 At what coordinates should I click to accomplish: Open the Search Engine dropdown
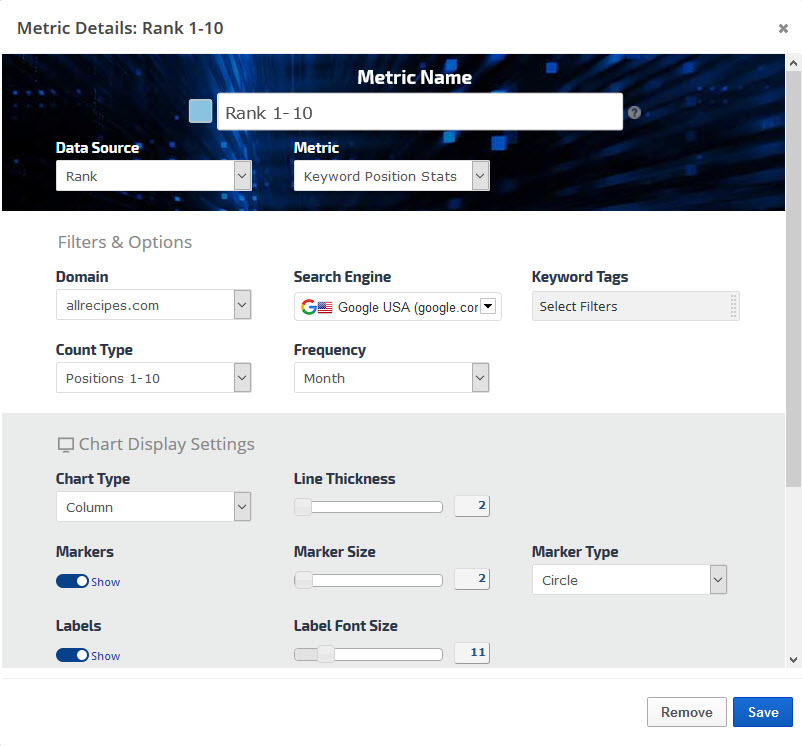[x=398, y=307]
